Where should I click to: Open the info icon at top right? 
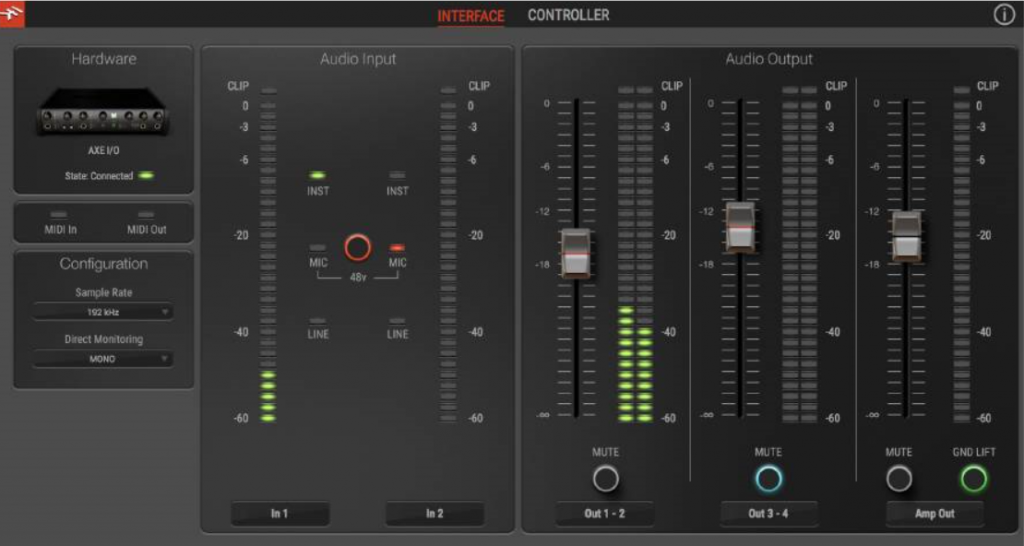[1004, 15]
